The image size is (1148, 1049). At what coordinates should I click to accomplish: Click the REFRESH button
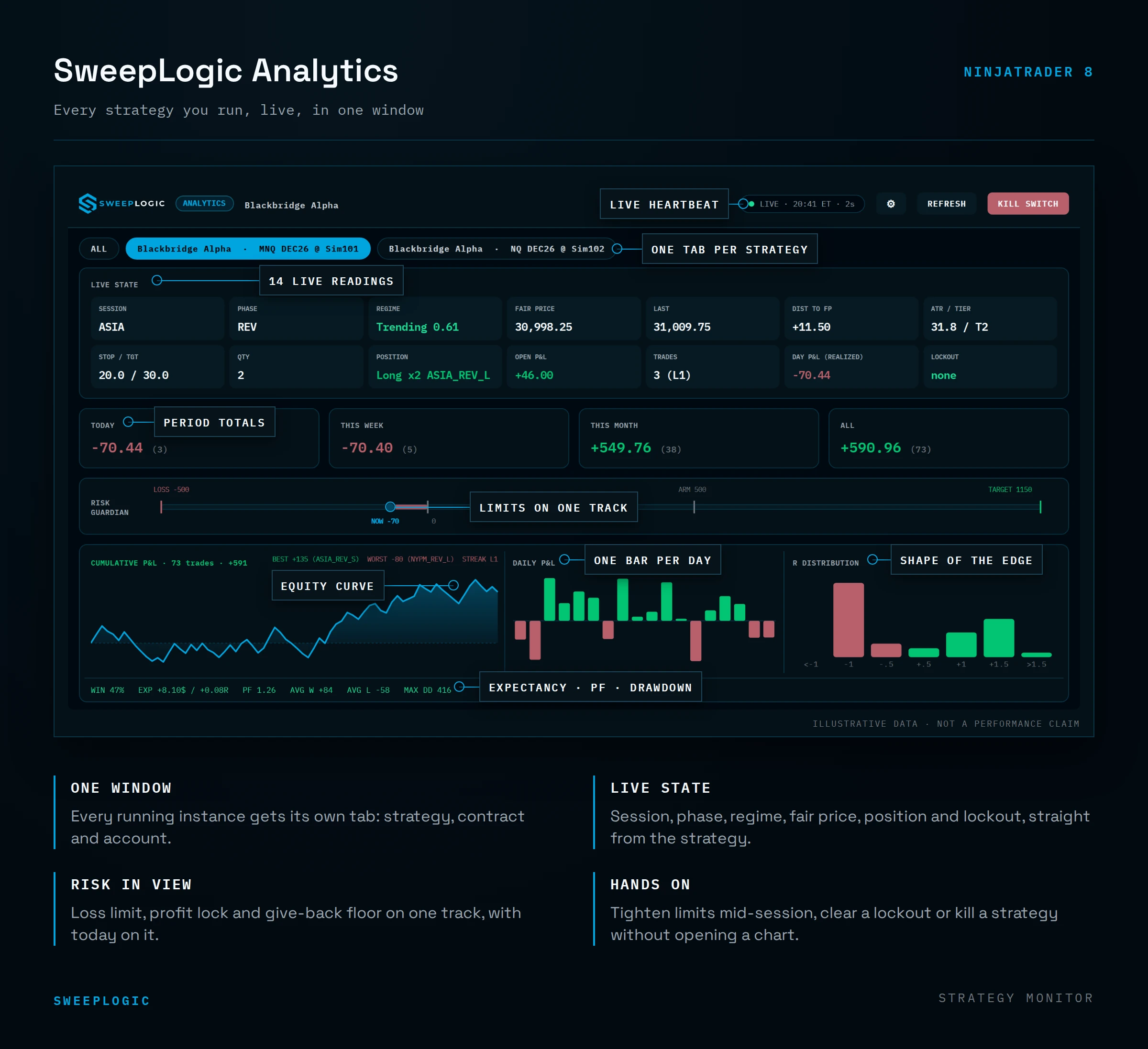point(946,204)
